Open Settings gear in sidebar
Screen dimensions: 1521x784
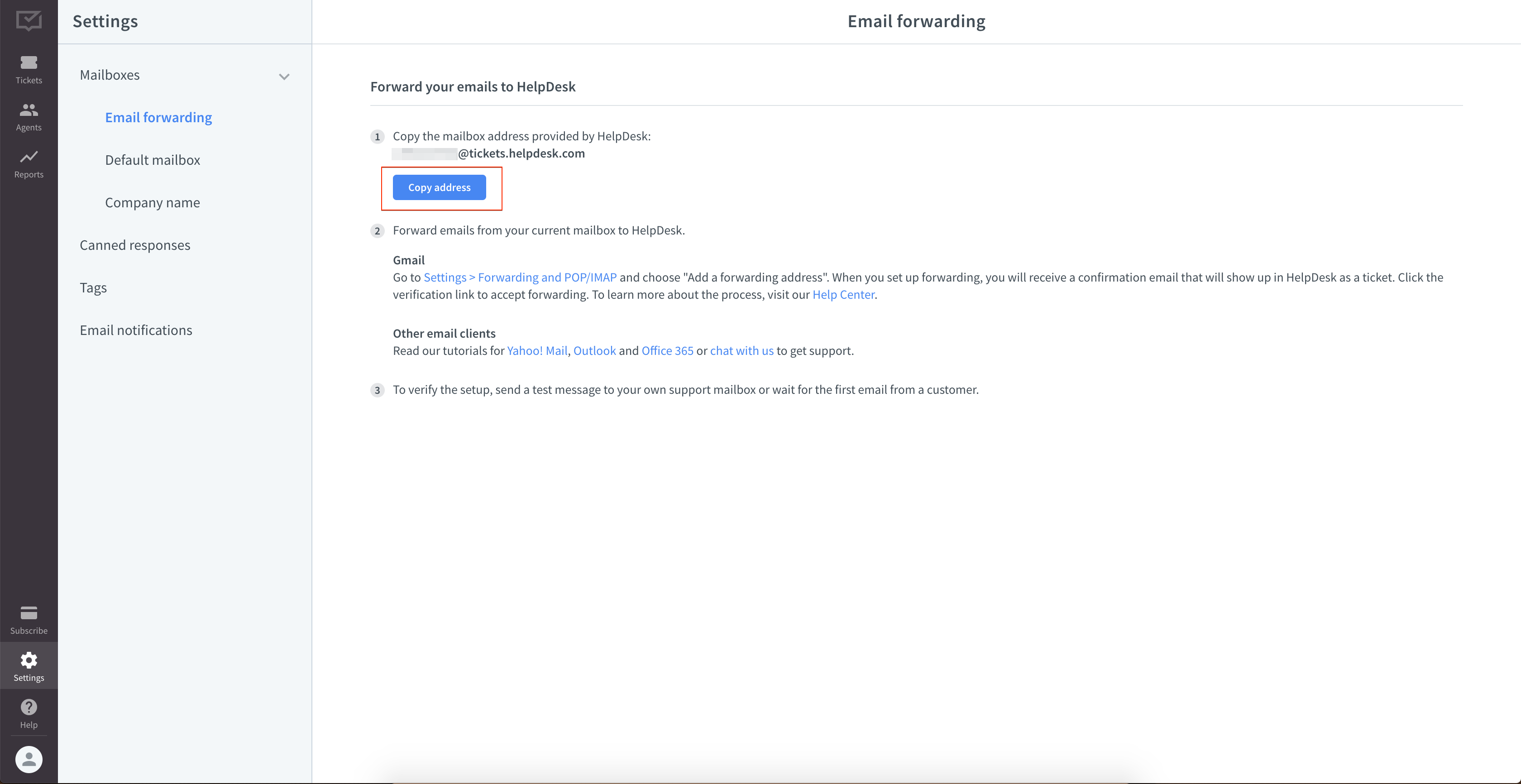(29, 665)
